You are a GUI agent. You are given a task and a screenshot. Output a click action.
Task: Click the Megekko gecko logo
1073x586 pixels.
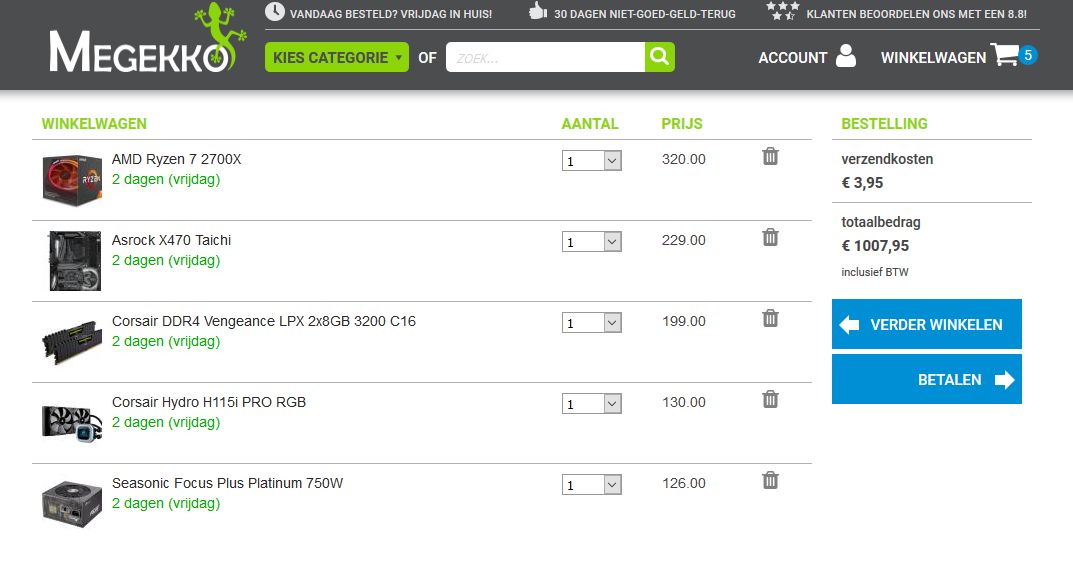147,40
